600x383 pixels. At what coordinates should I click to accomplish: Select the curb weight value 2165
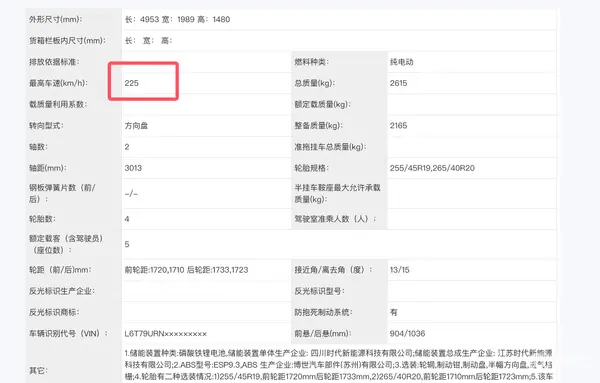(398, 125)
